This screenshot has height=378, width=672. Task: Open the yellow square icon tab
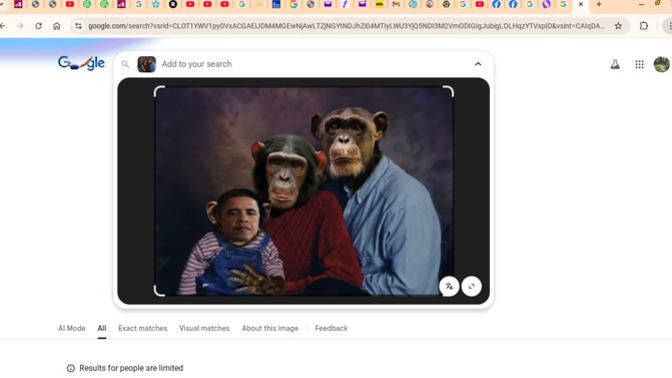[379, 4]
